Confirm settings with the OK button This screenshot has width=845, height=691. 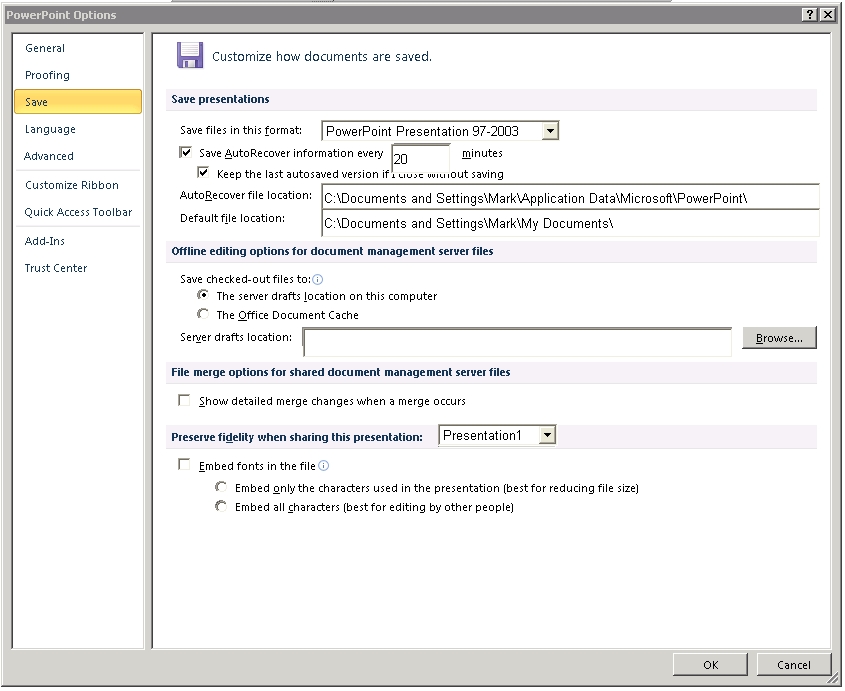[710, 665]
